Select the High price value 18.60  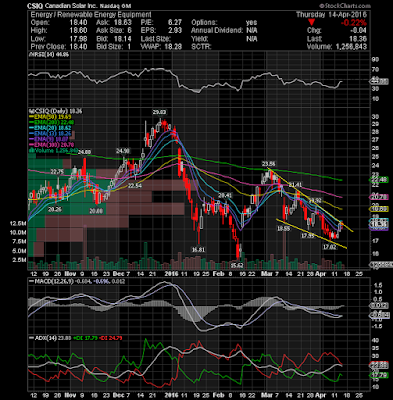click(x=79, y=31)
